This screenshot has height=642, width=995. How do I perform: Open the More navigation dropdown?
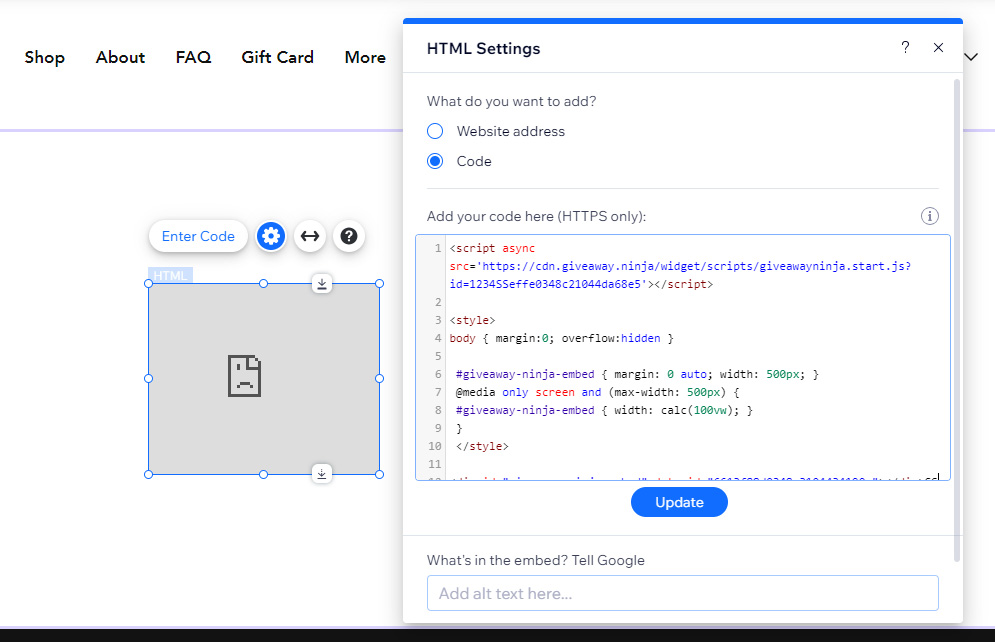365,57
